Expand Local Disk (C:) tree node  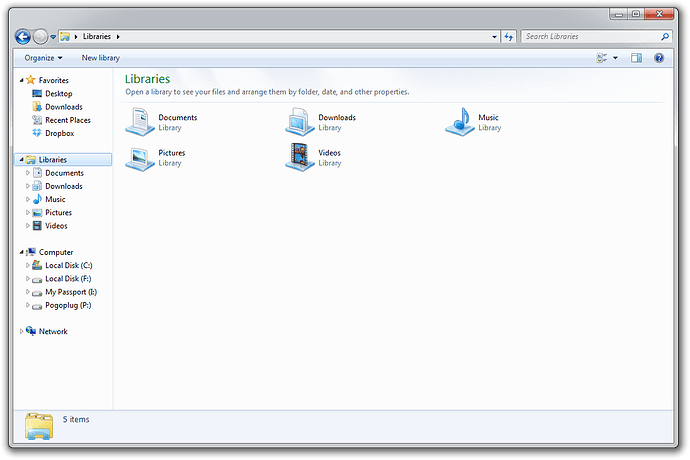pos(28,265)
